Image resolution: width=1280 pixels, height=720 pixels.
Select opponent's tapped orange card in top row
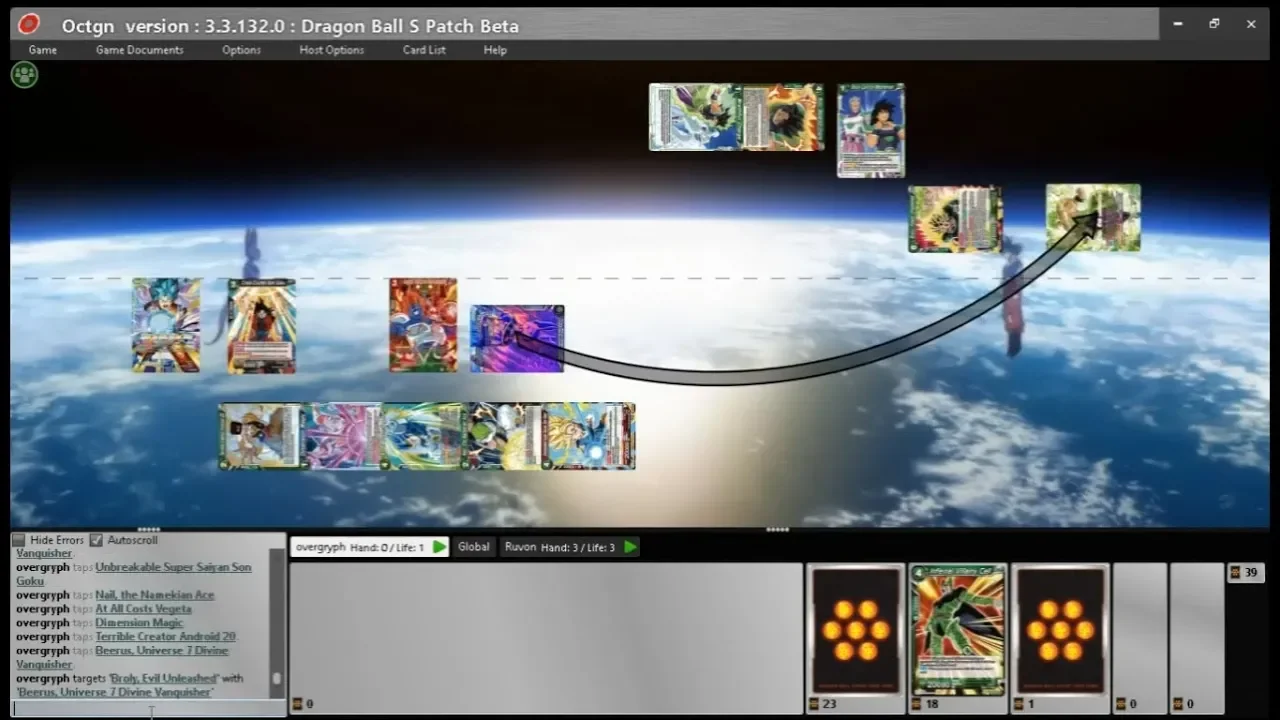783,117
